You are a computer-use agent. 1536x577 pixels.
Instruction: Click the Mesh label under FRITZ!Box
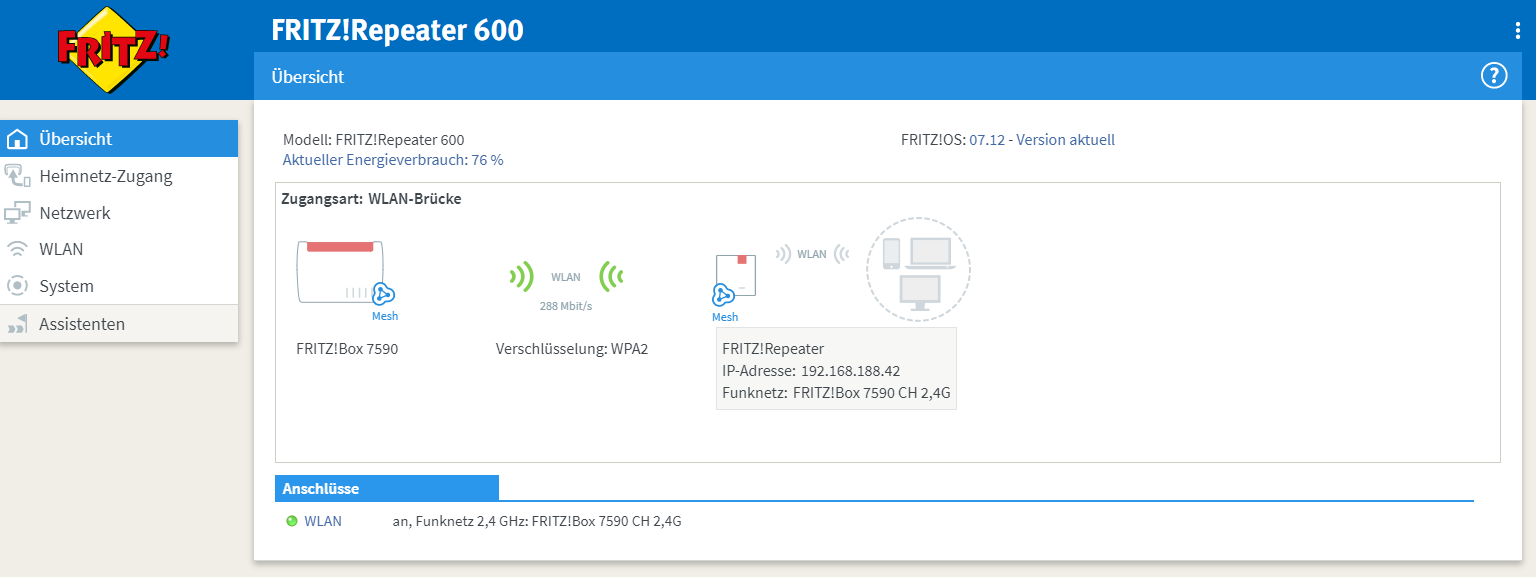pyautogui.click(x=385, y=316)
